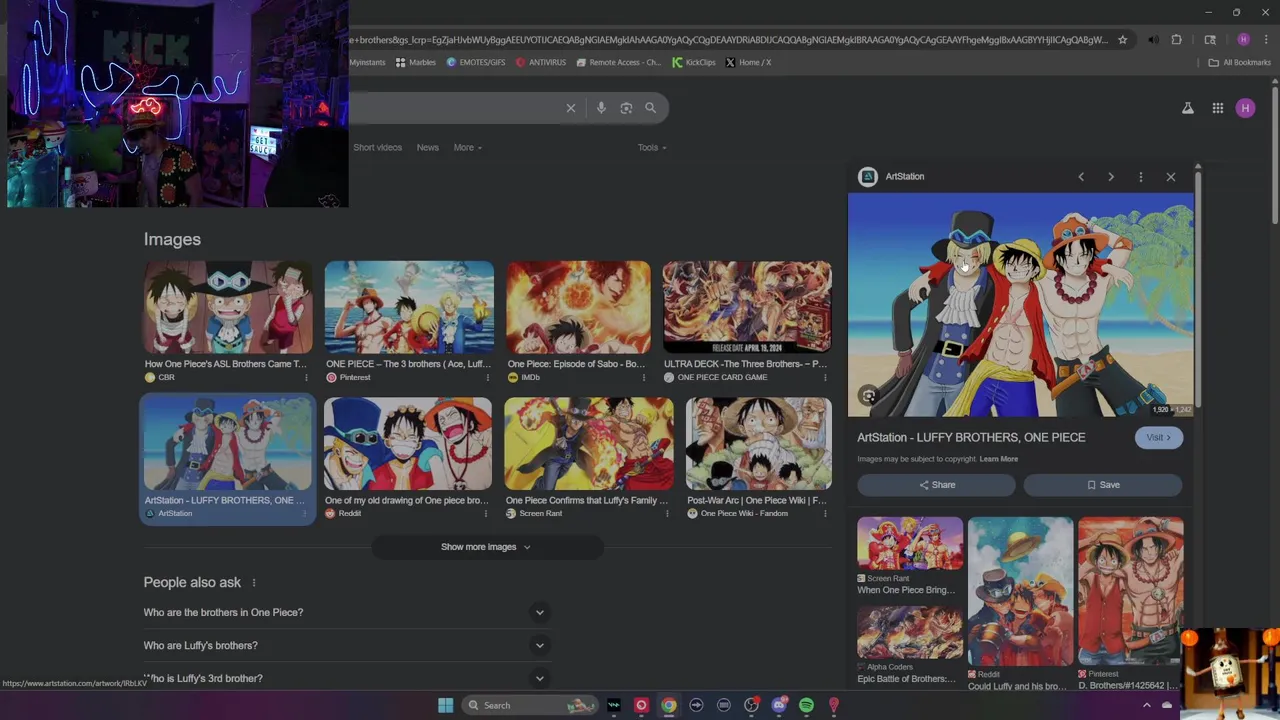Open the KickClips bookmark

[x=694, y=62]
